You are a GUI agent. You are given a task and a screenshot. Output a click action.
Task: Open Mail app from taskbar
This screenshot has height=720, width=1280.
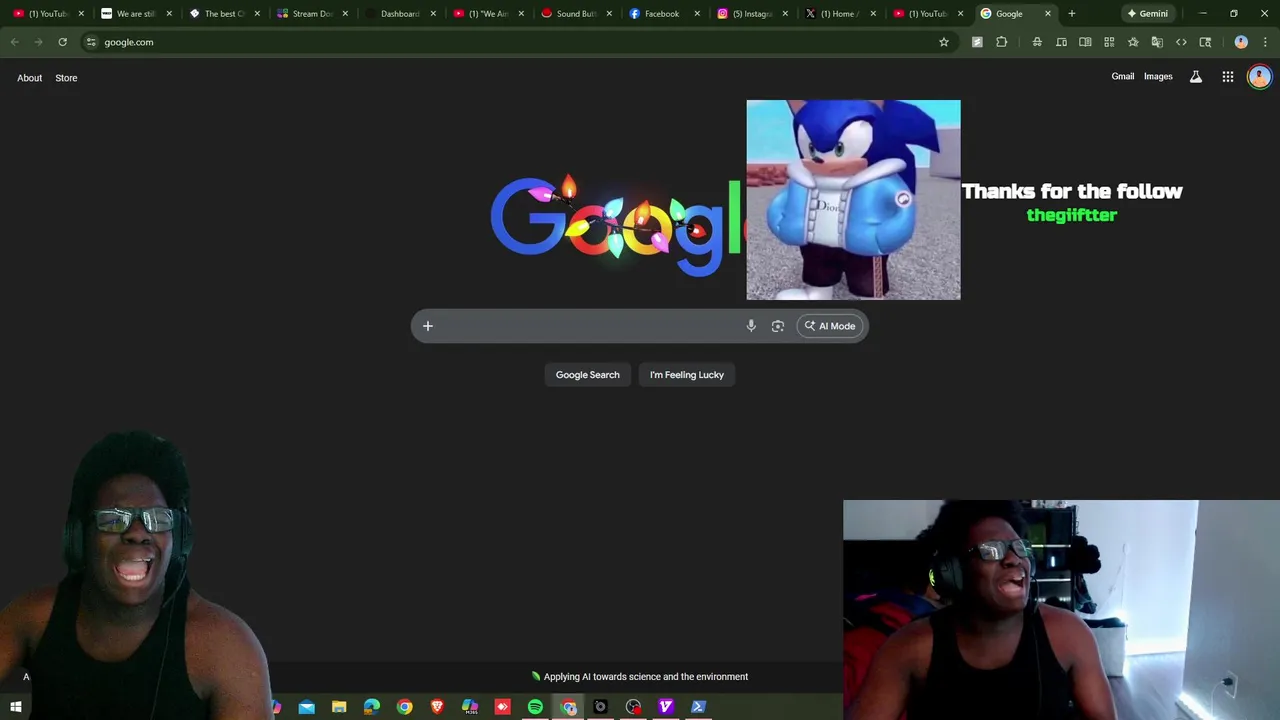coord(307,707)
